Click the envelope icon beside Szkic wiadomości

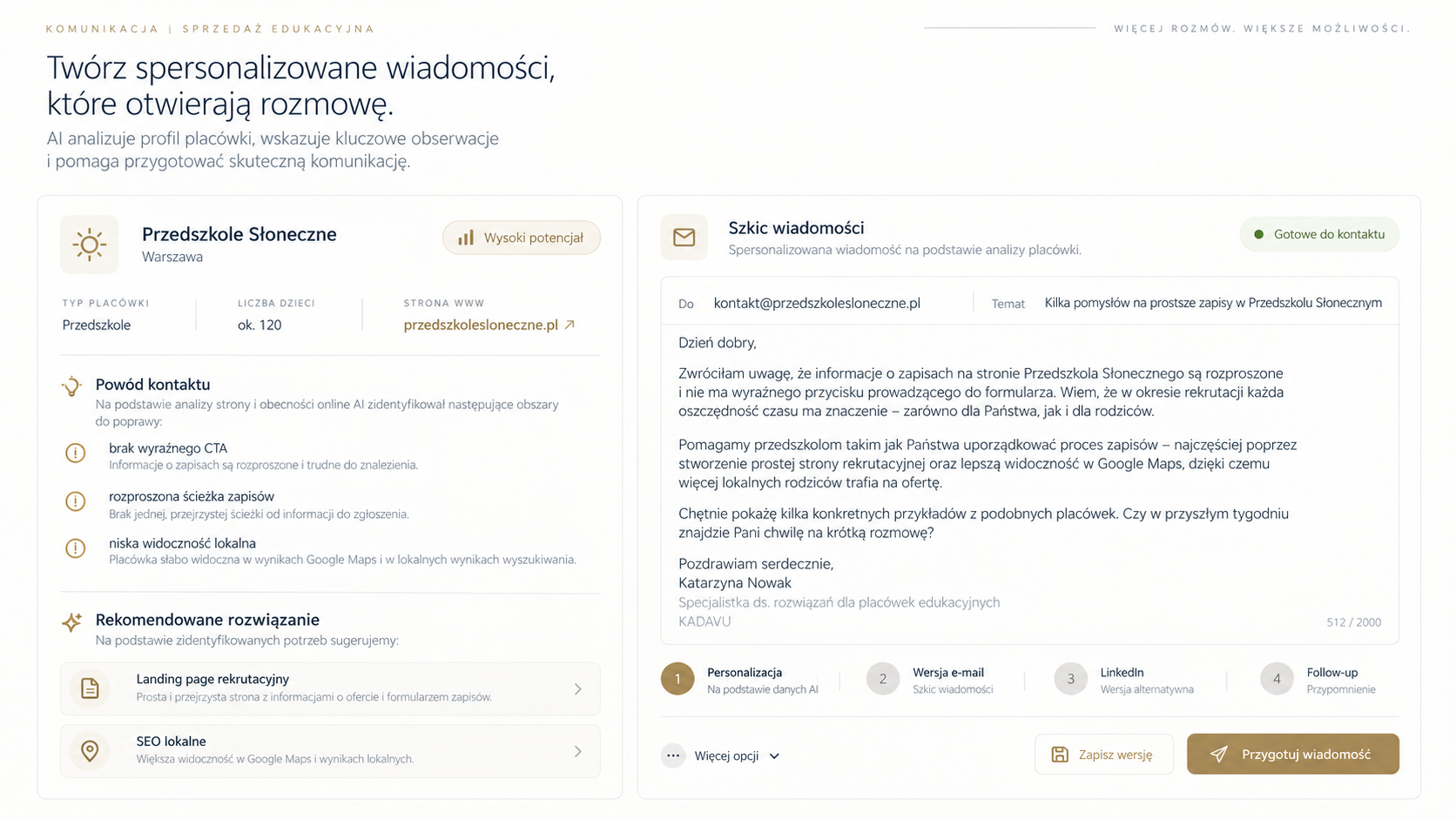[684, 237]
